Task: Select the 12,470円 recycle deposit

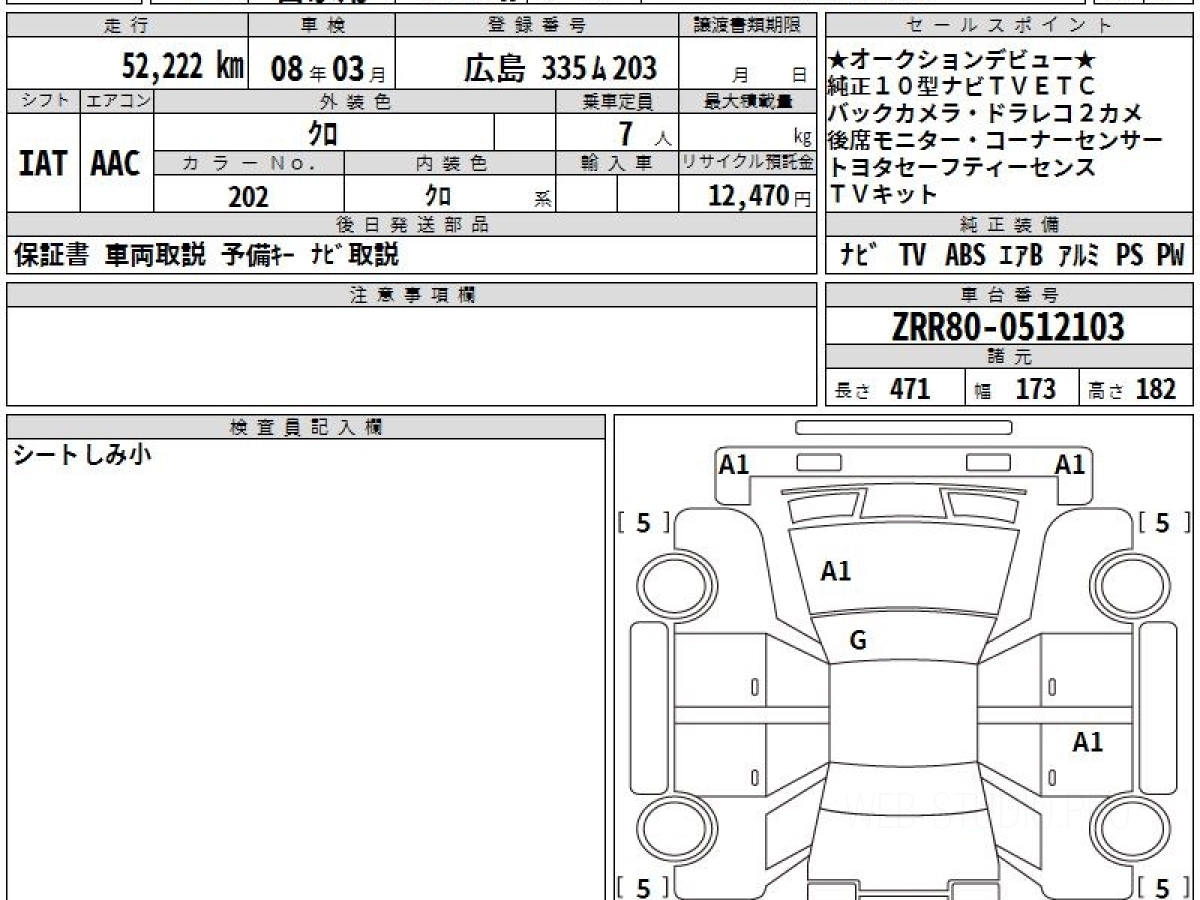Action: pyautogui.click(x=759, y=196)
